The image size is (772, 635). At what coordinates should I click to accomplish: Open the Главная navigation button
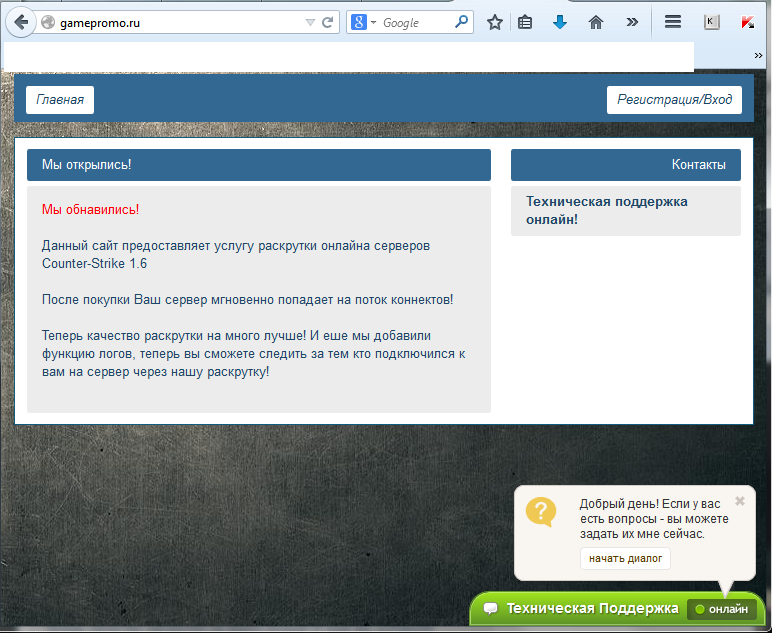pyautogui.click(x=60, y=100)
